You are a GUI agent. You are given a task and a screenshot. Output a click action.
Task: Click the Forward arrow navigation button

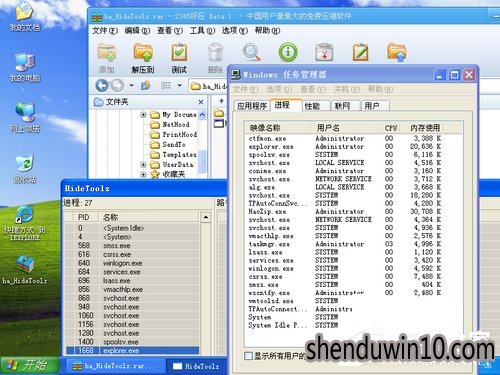tap(117, 86)
